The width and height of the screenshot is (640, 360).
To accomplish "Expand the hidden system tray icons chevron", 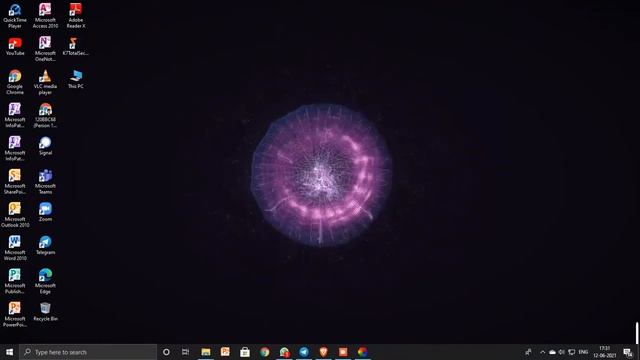I will coord(542,352).
